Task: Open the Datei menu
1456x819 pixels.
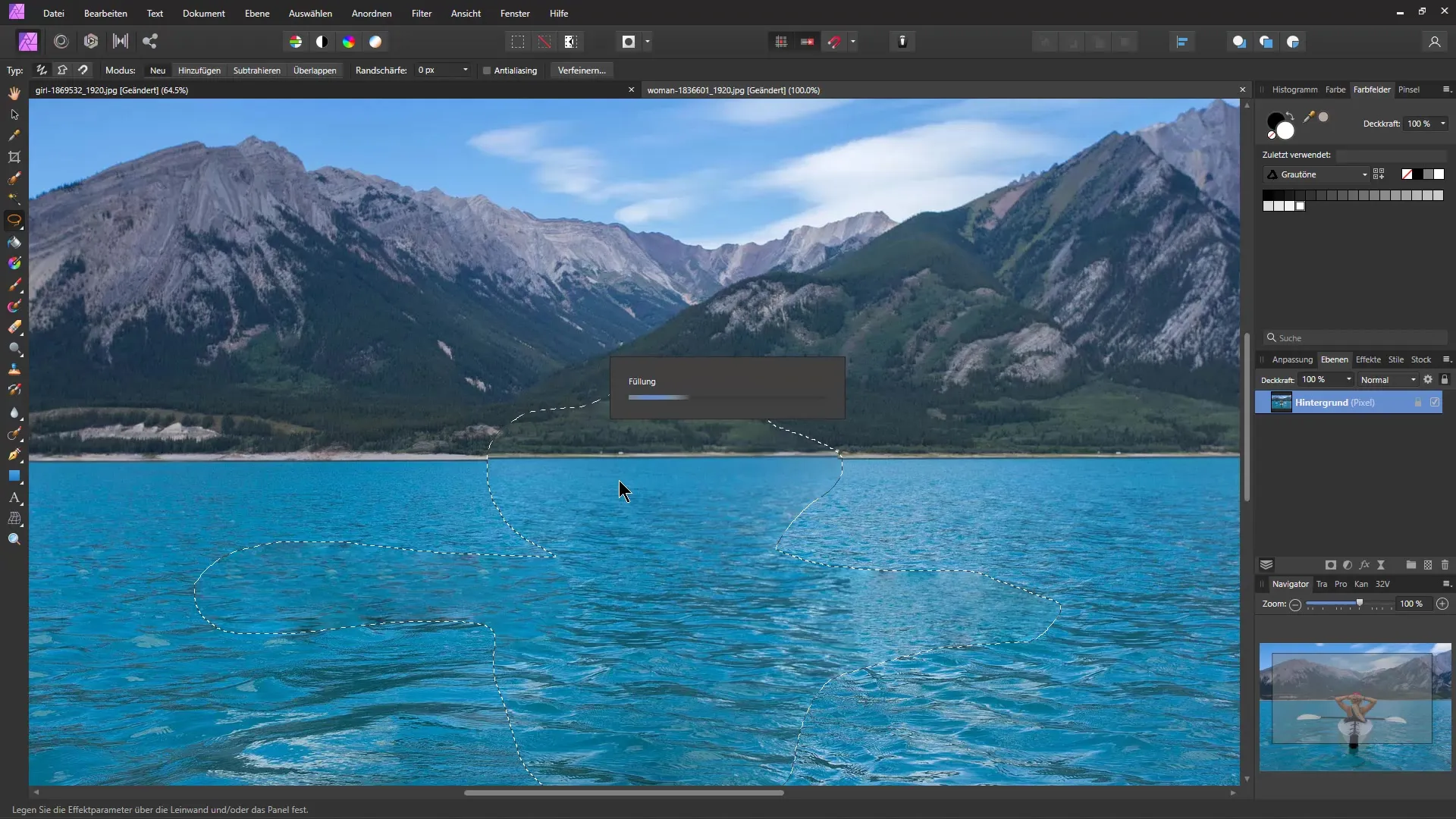Action: tap(54, 14)
